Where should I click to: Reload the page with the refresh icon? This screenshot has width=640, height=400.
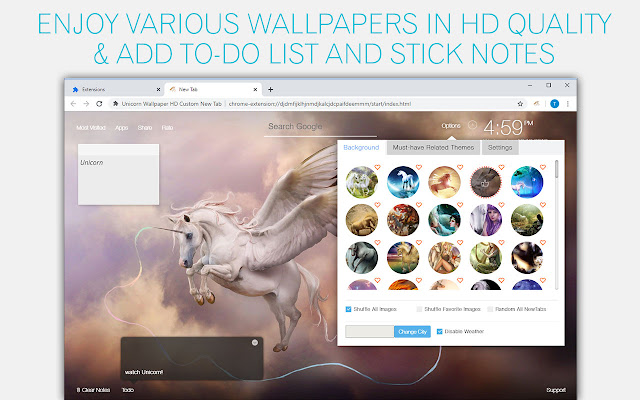[x=99, y=104]
